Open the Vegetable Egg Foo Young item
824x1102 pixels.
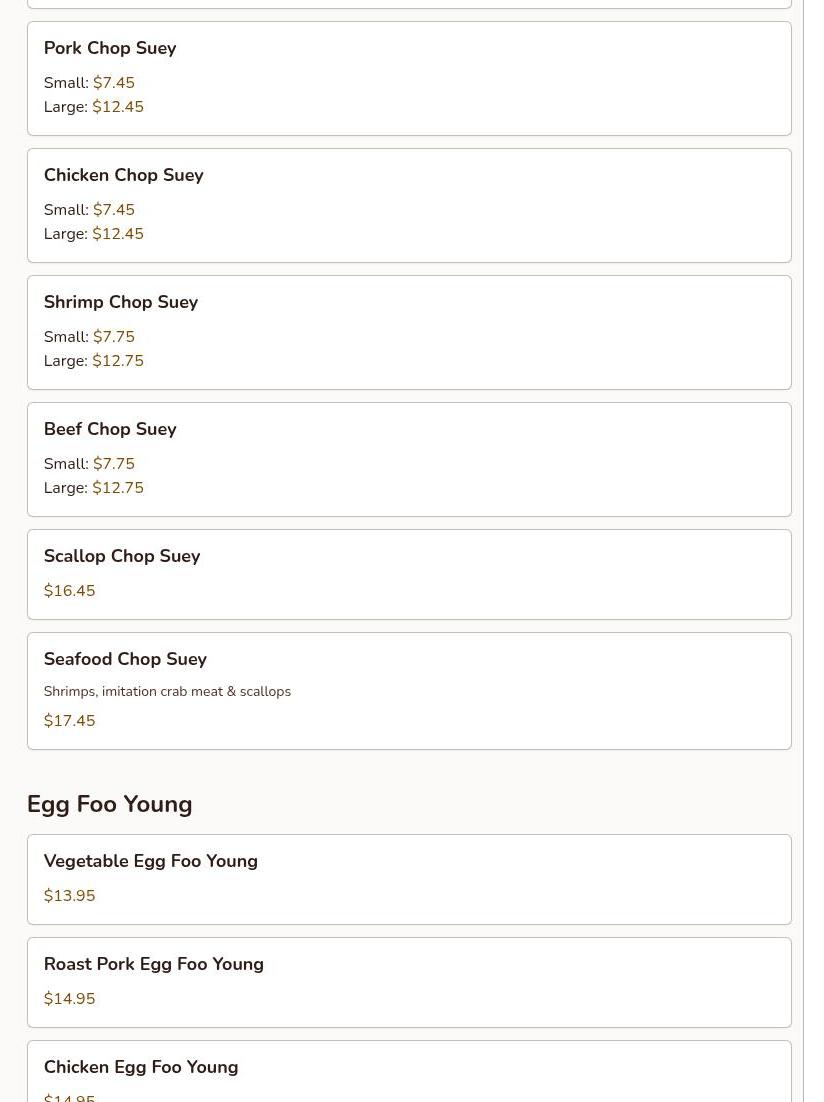pyautogui.click(x=151, y=861)
